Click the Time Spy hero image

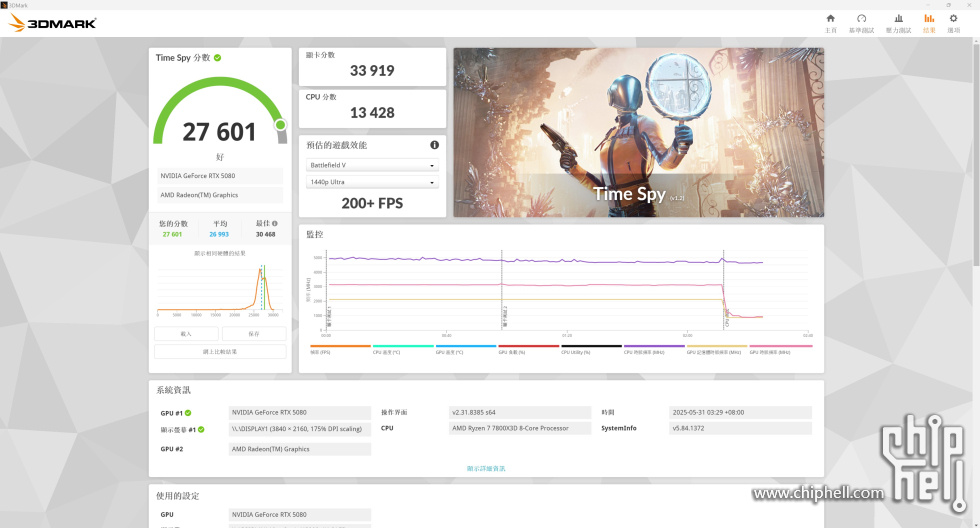[x=639, y=132]
